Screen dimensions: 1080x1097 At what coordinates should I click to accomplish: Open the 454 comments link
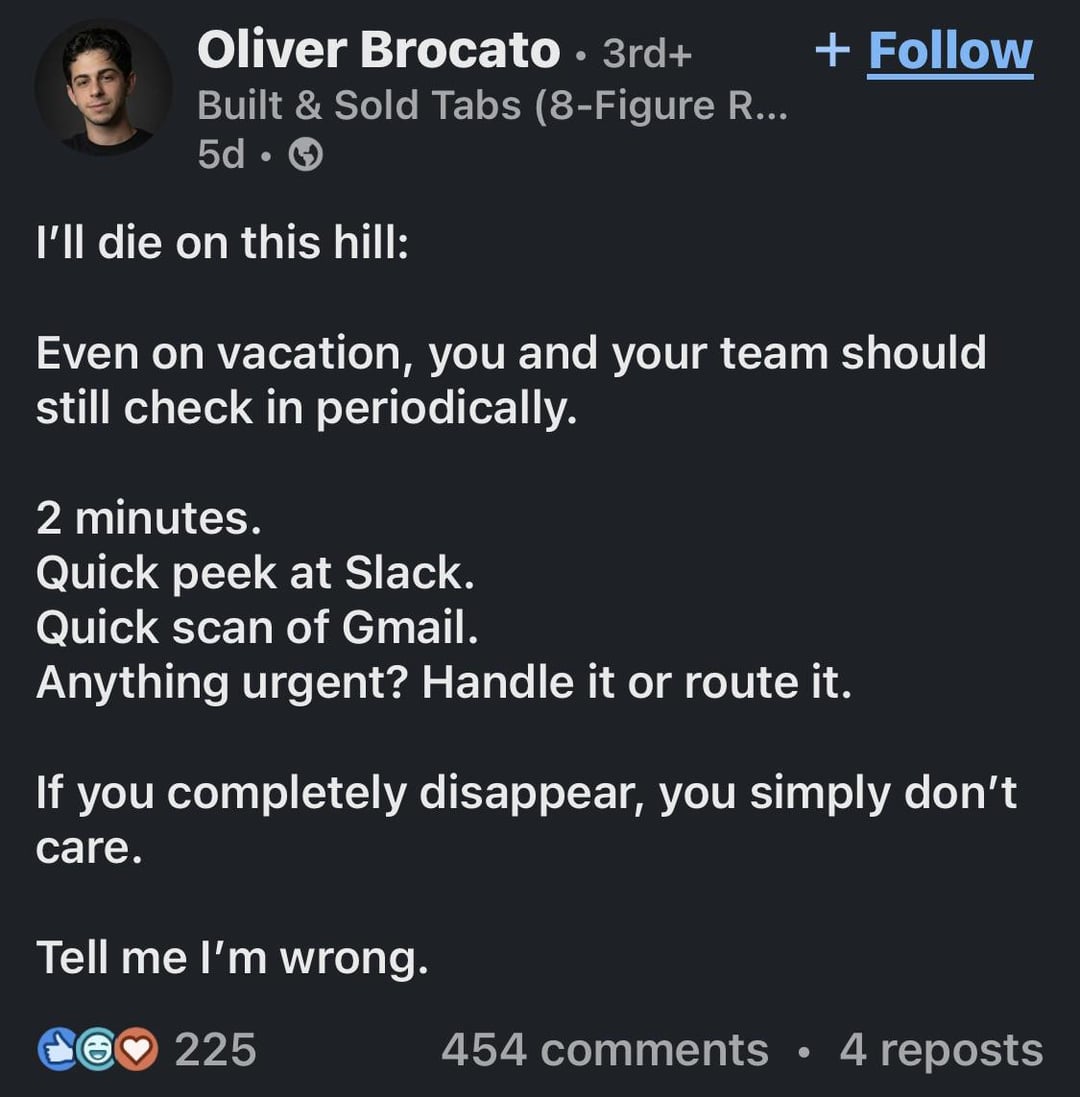pos(604,1050)
